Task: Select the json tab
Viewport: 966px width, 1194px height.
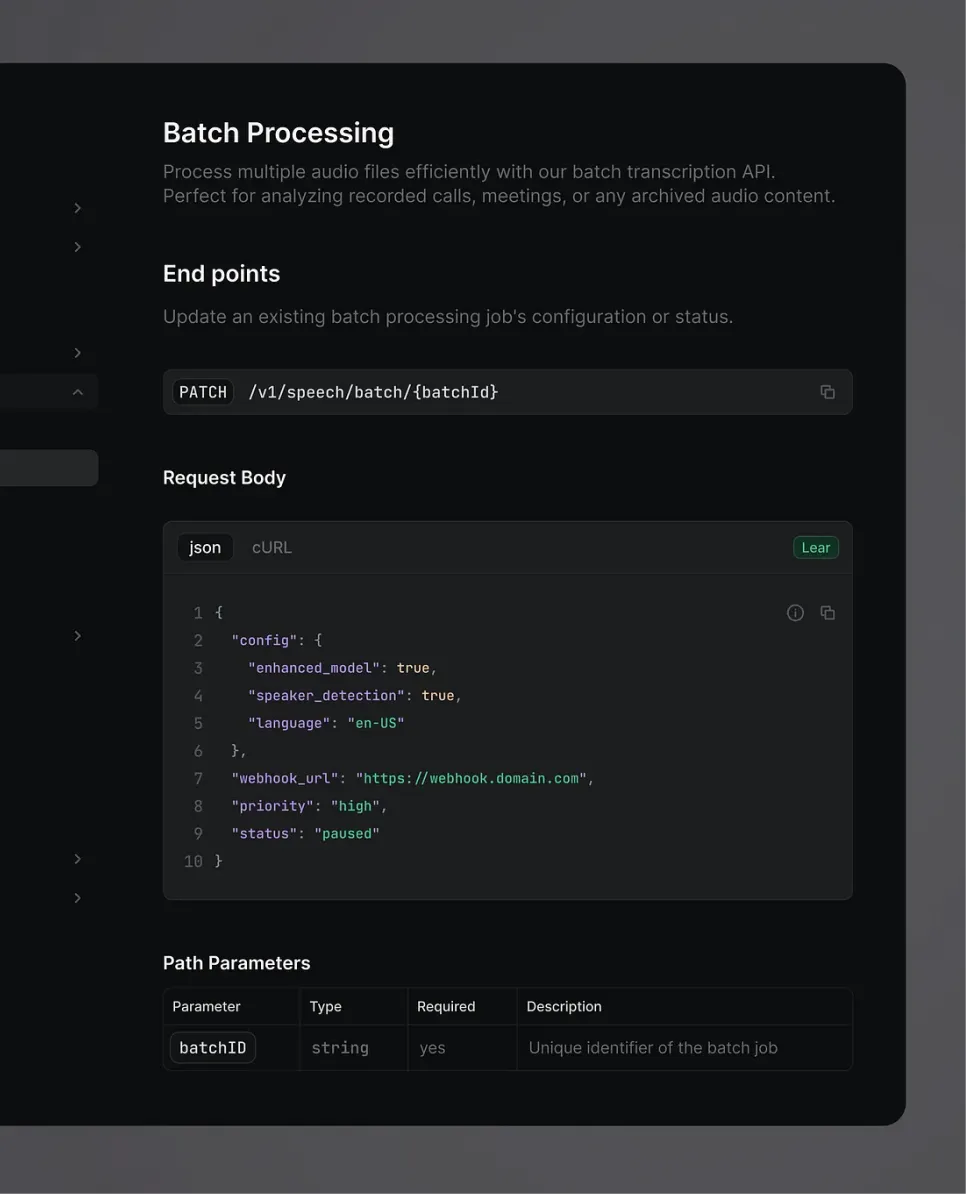Action: coord(205,547)
